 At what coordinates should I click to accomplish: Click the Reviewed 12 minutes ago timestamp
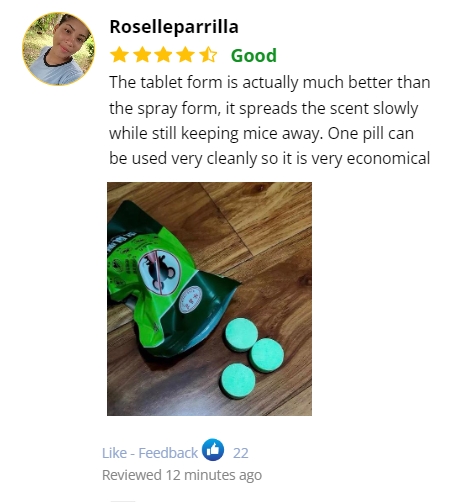click(182, 475)
